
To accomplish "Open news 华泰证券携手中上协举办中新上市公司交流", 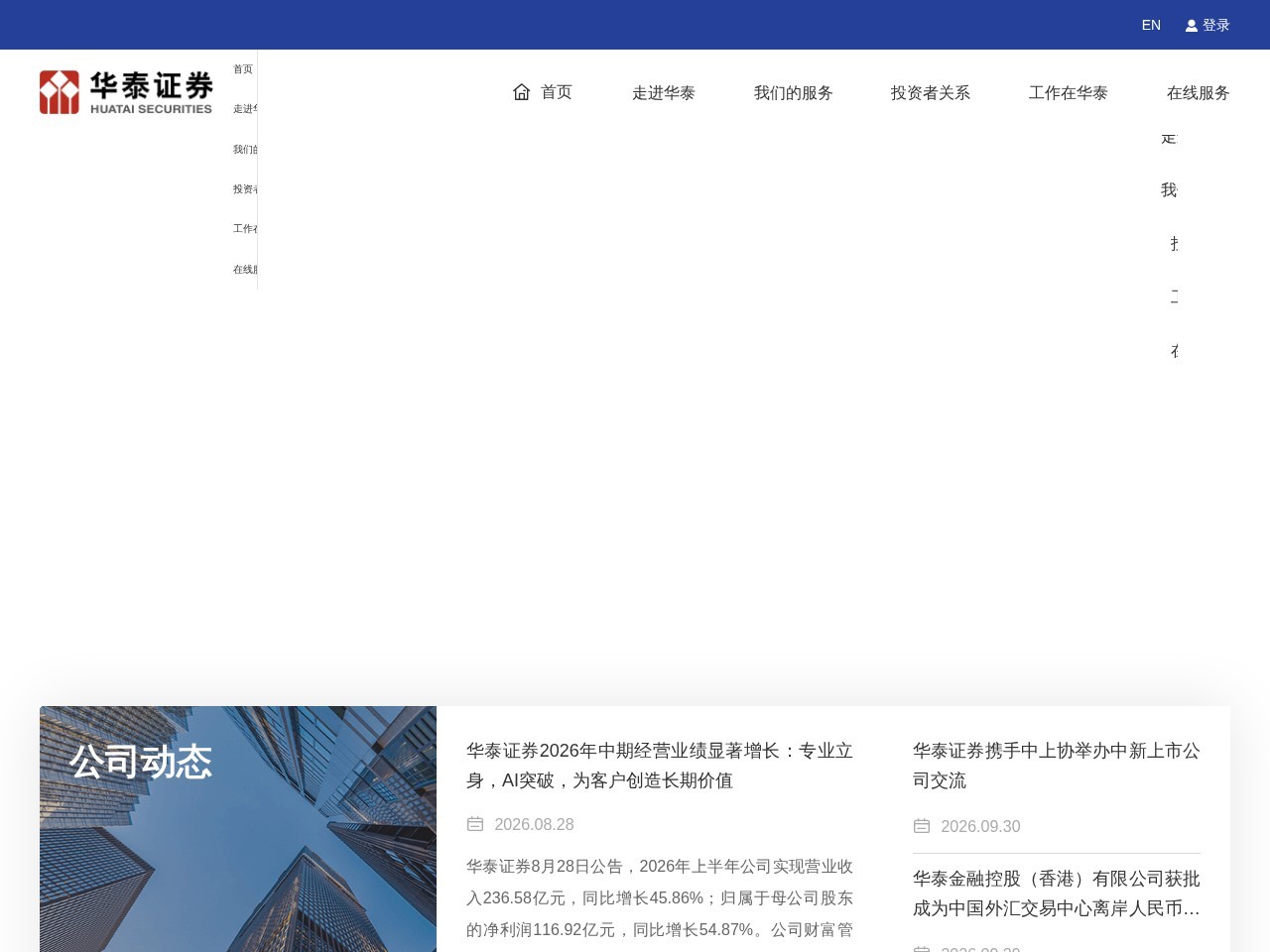I will point(1057,766).
